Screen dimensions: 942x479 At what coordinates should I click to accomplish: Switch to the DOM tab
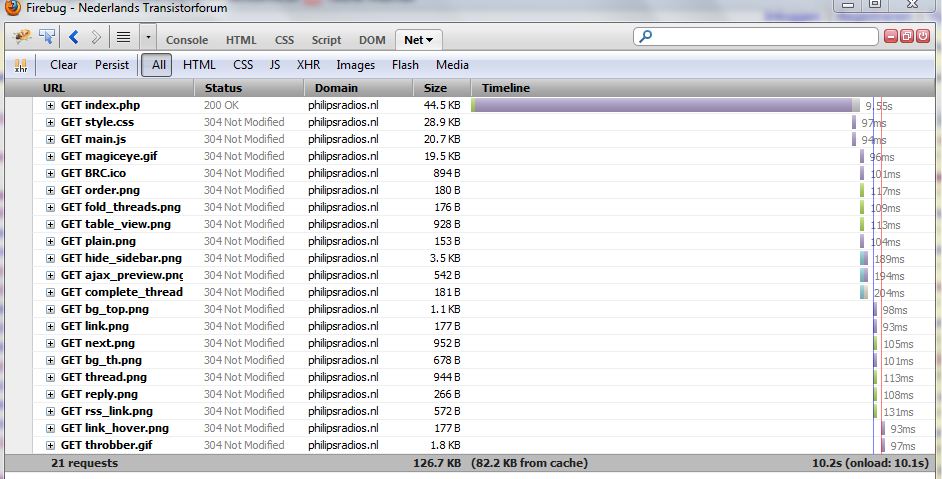(372, 40)
